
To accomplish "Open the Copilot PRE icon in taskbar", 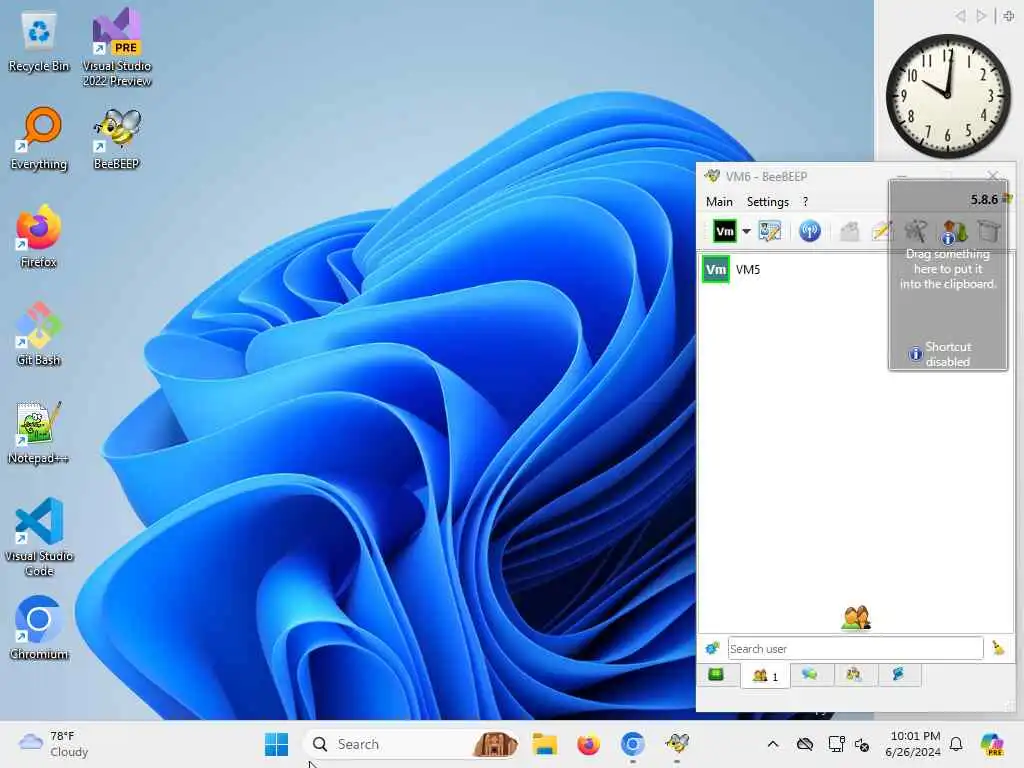I will click(x=992, y=744).
